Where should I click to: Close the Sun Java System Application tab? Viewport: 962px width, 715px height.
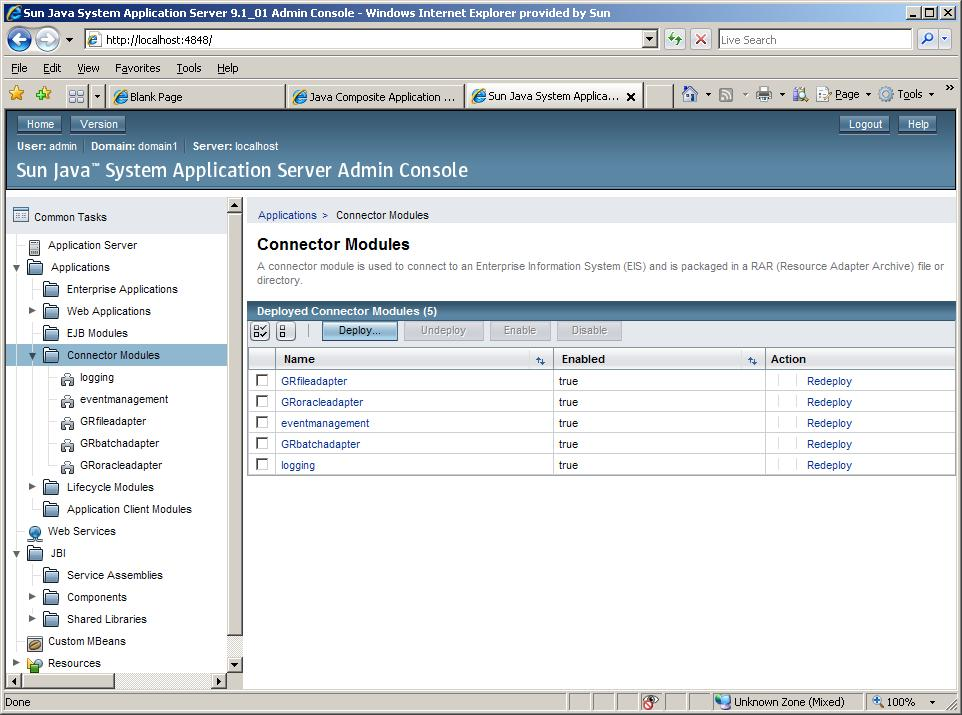(630, 97)
